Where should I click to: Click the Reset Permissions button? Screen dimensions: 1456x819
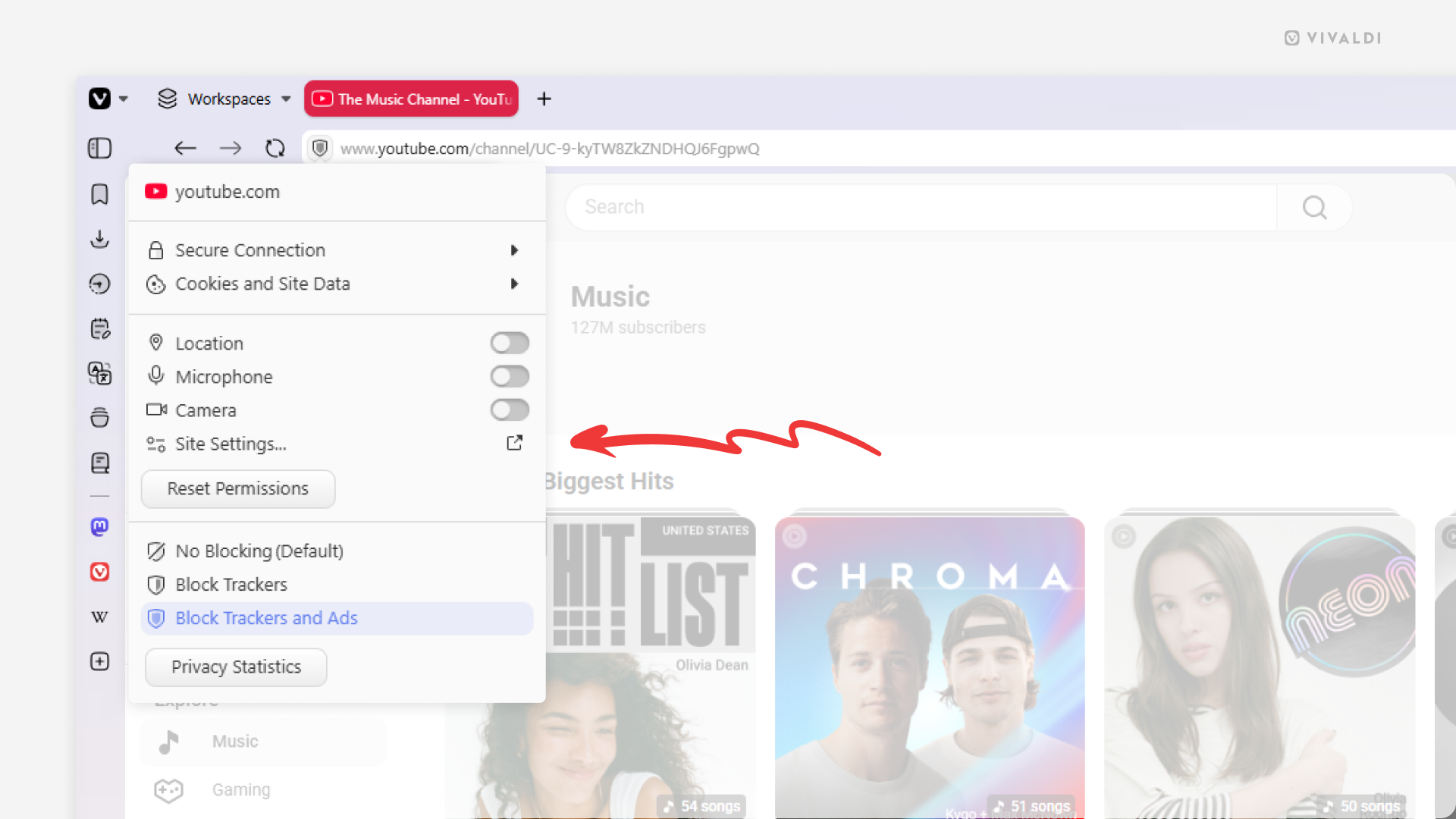[238, 488]
